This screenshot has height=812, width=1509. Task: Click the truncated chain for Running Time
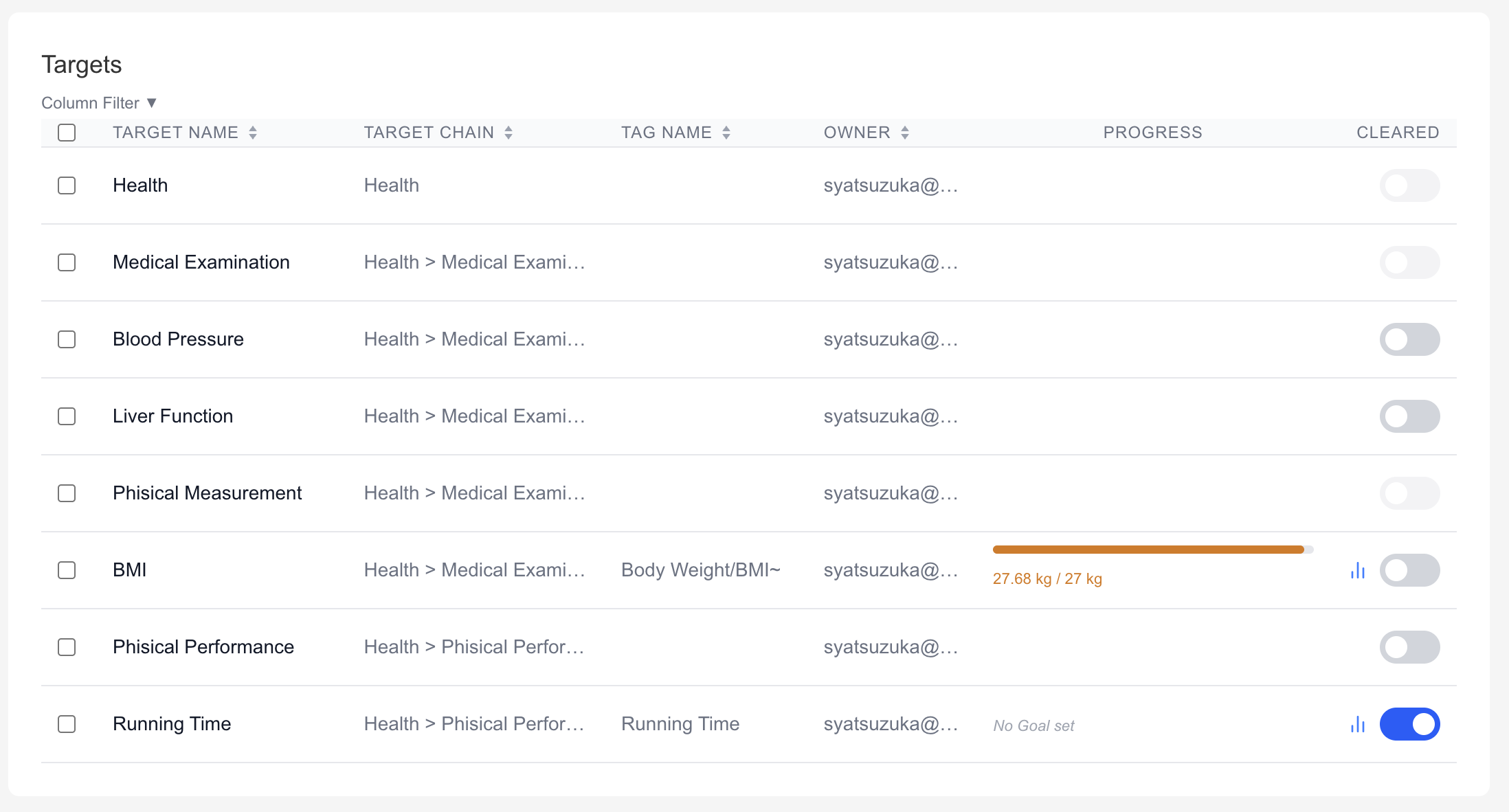[474, 723]
